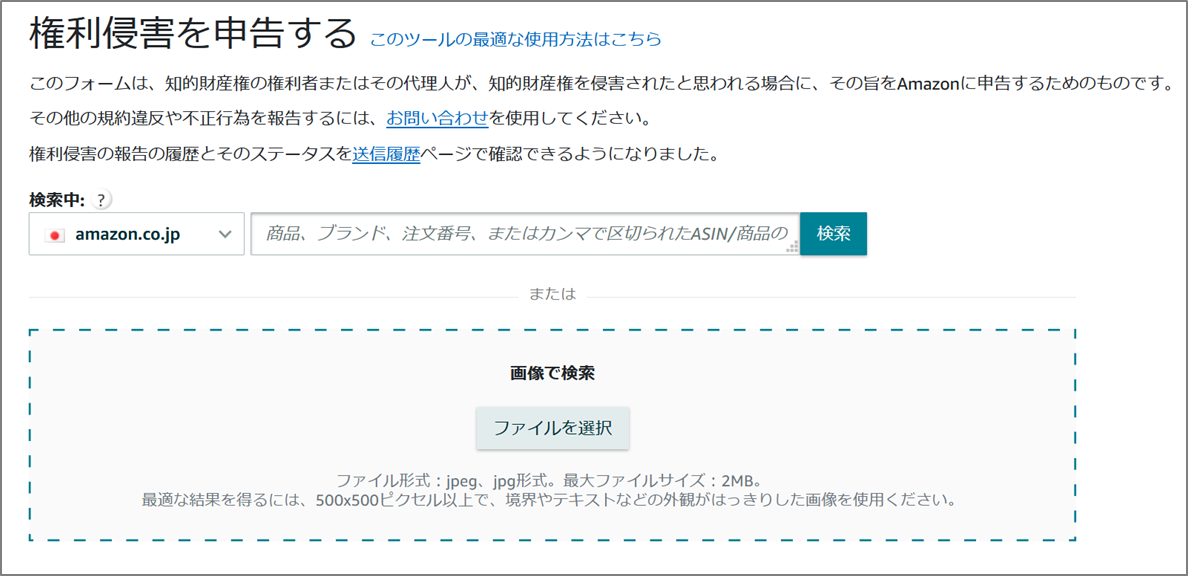Click the 500x500ピクセル以上 image guidance text

tap(552, 500)
